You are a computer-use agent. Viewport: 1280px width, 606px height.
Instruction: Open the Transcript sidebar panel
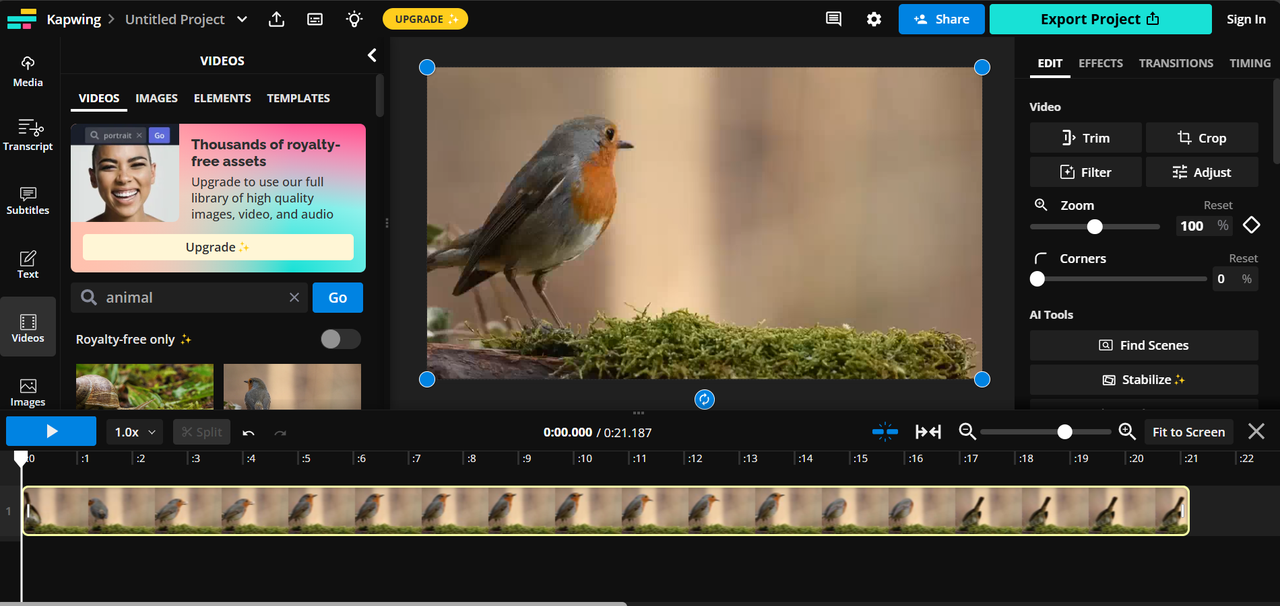click(28, 135)
